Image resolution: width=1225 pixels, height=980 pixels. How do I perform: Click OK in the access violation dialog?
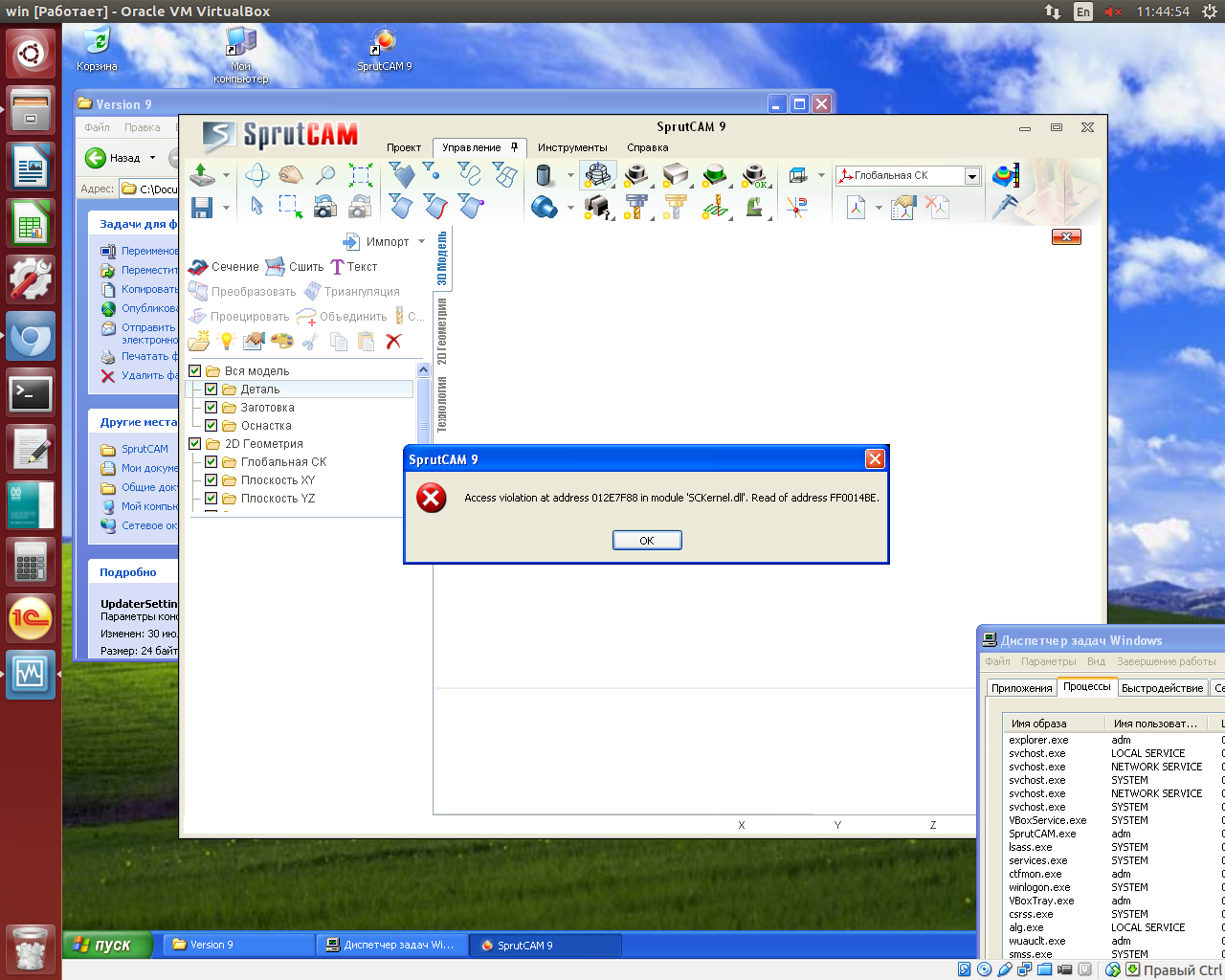[x=647, y=541]
